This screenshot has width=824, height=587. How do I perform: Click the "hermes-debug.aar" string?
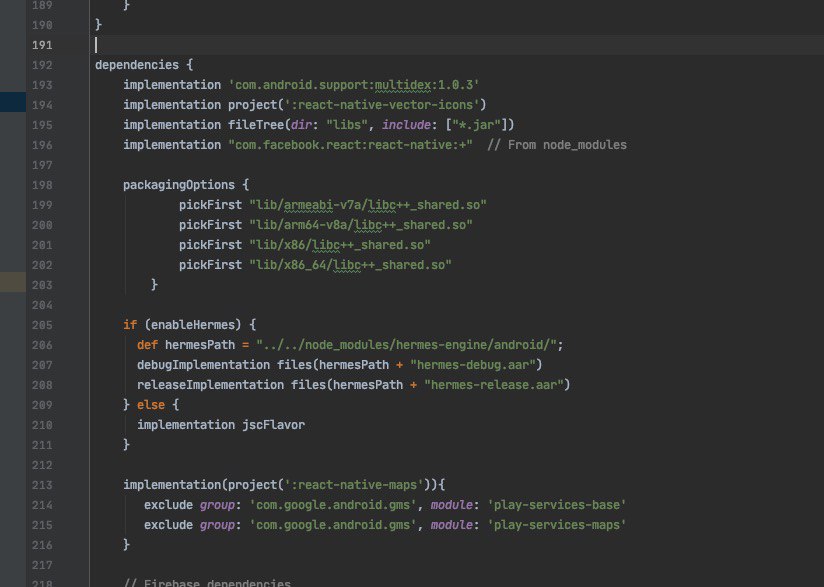coord(473,365)
